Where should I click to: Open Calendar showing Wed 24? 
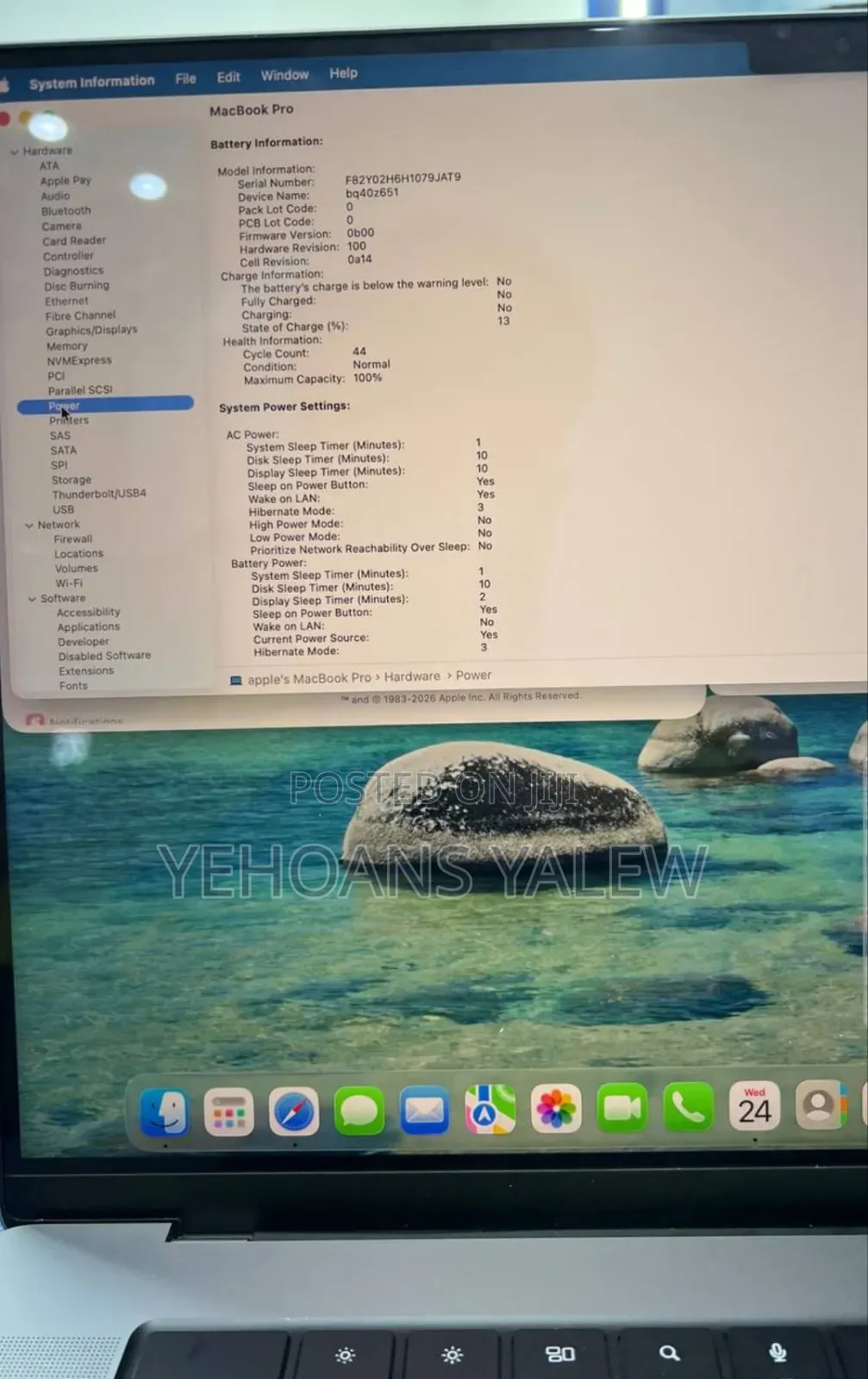754,1106
